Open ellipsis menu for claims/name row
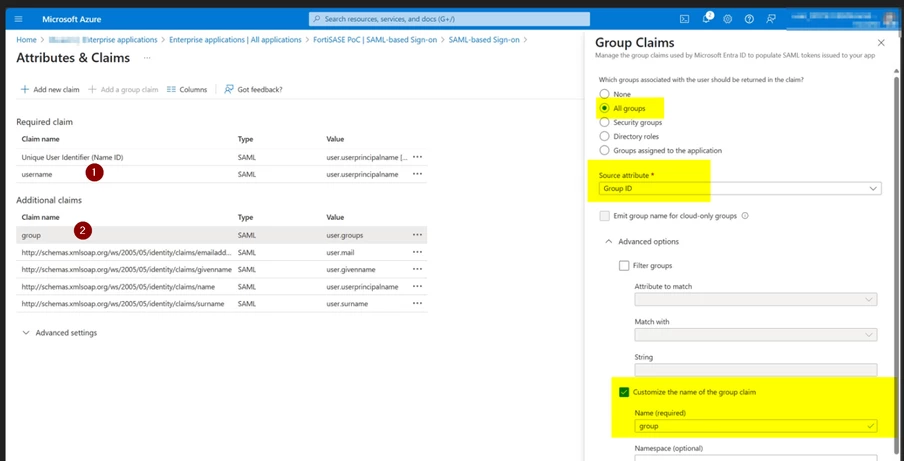The width and height of the screenshot is (904, 461). [417, 286]
